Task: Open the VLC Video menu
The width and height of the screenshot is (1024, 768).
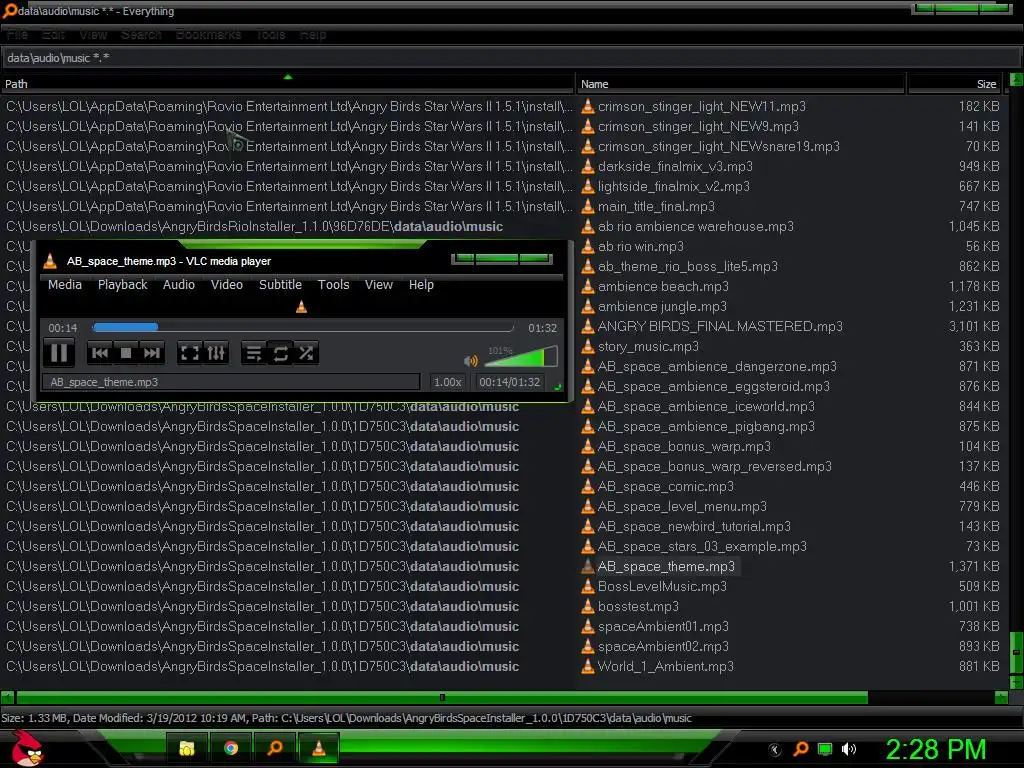Action: 227,285
